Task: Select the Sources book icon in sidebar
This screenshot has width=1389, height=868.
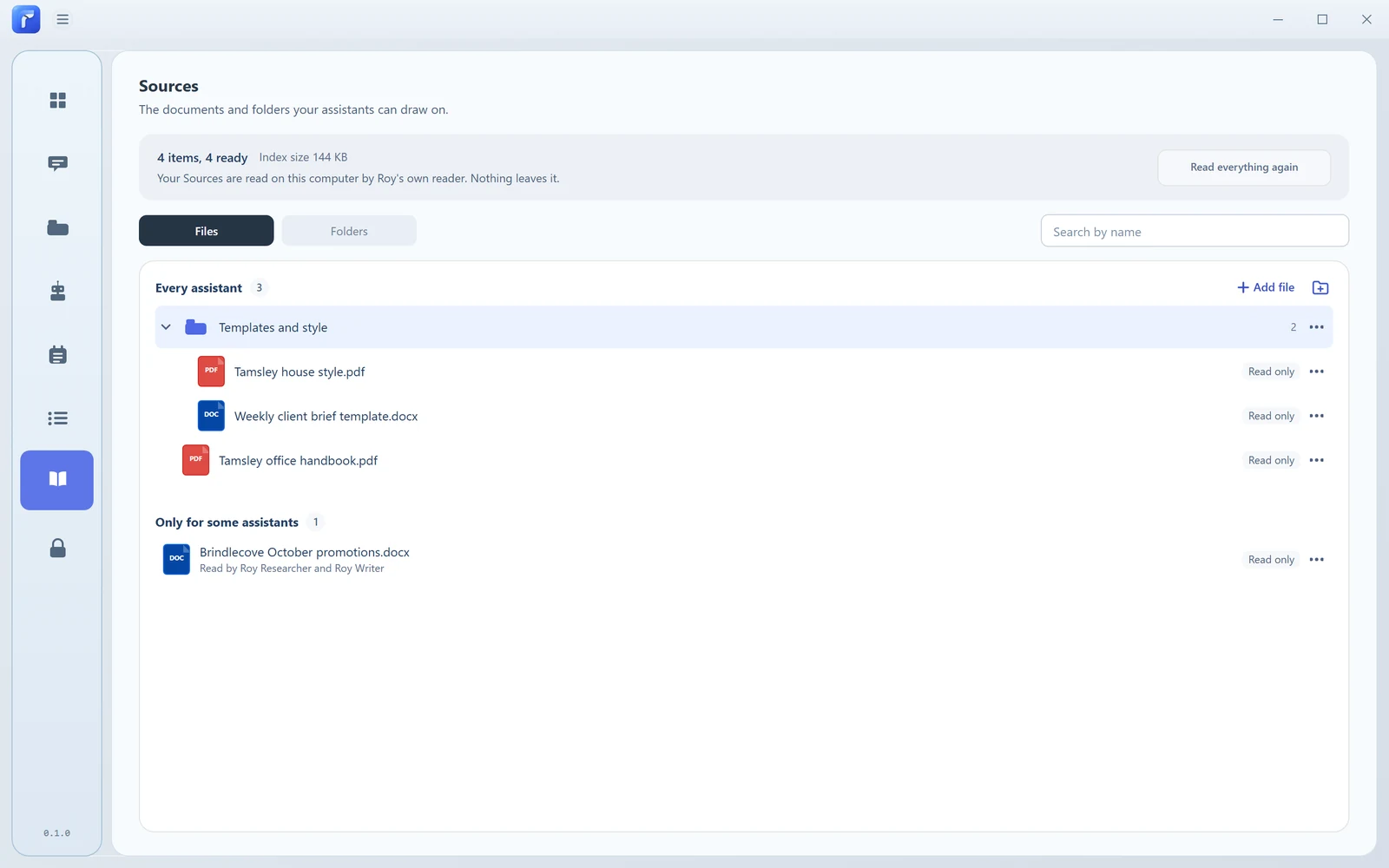Action: pyautogui.click(x=57, y=480)
